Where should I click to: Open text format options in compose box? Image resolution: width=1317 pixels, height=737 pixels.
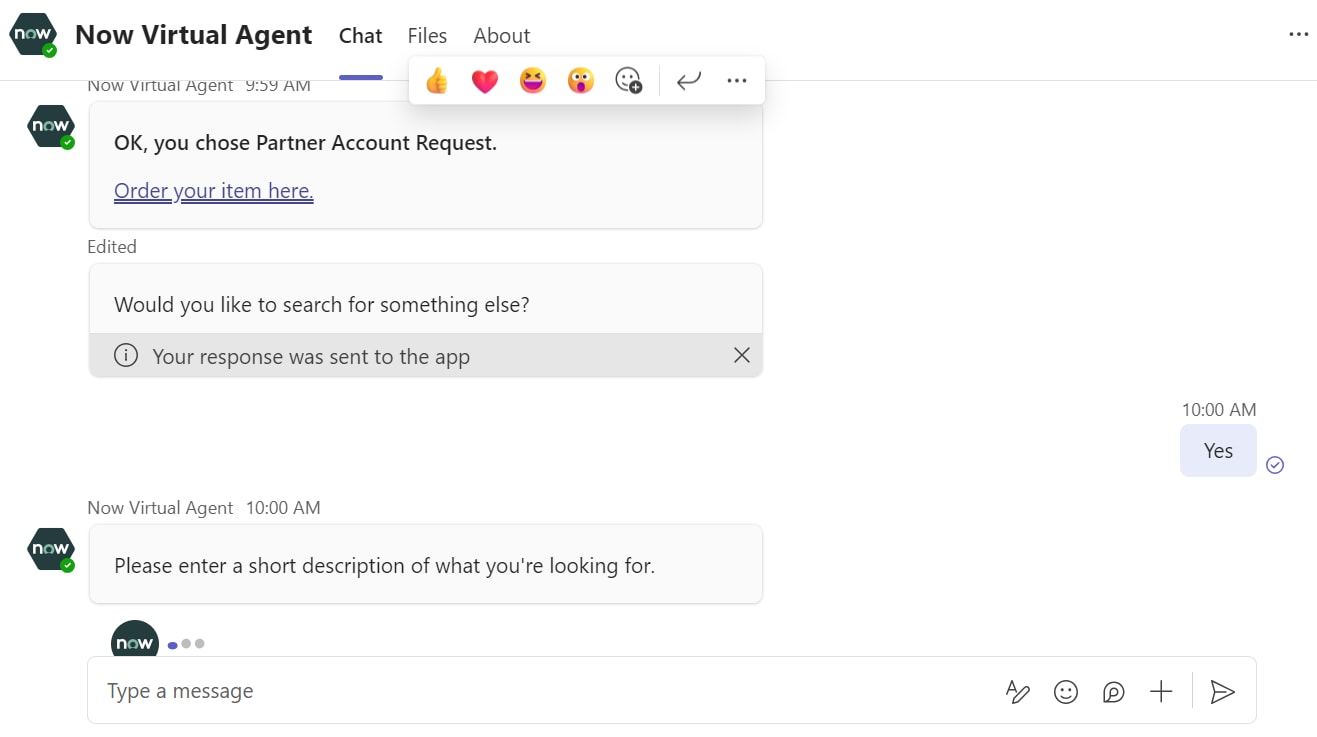(1017, 691)
